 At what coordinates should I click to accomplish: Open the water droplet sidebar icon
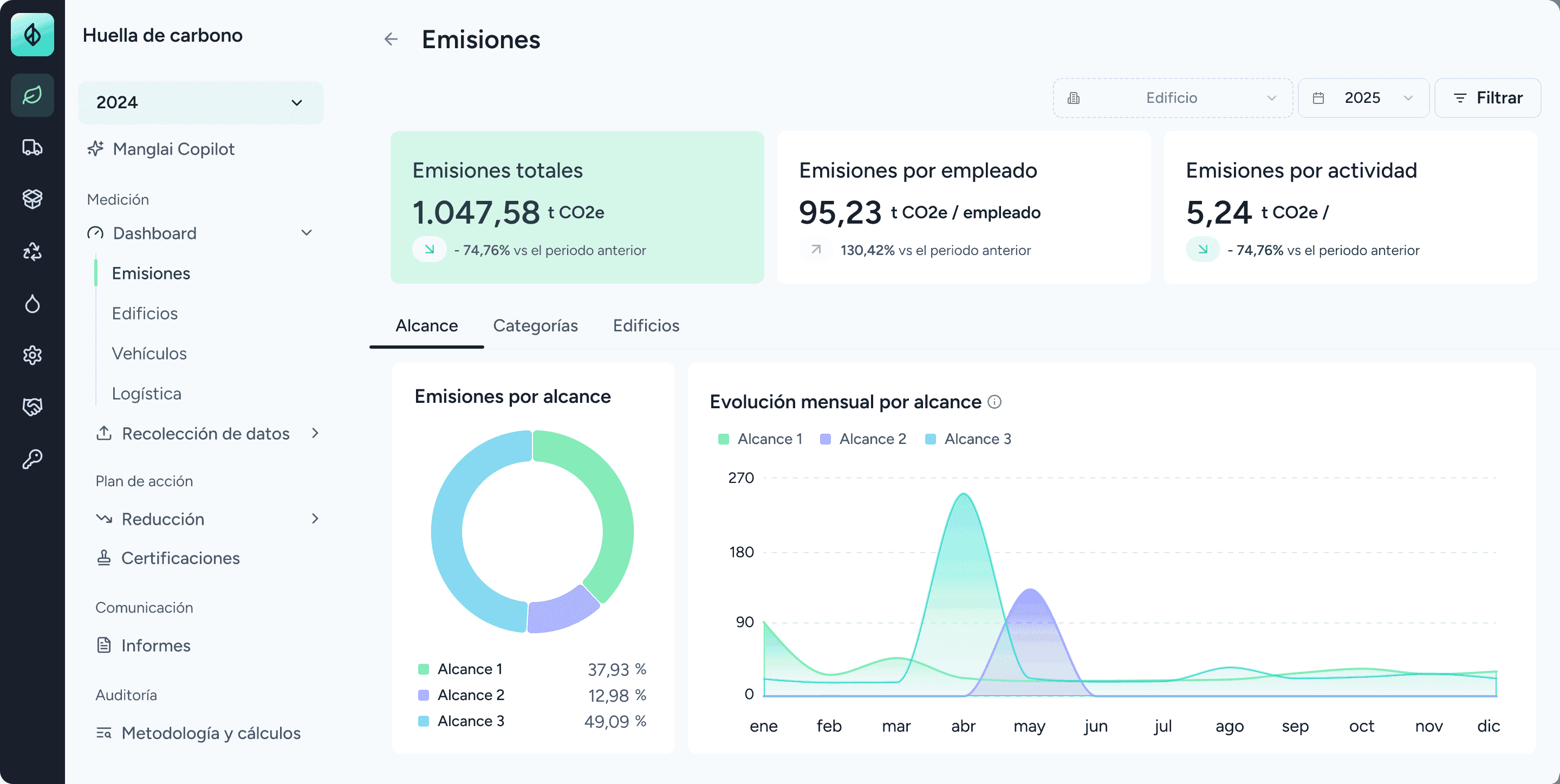click(x=32, y=303)
